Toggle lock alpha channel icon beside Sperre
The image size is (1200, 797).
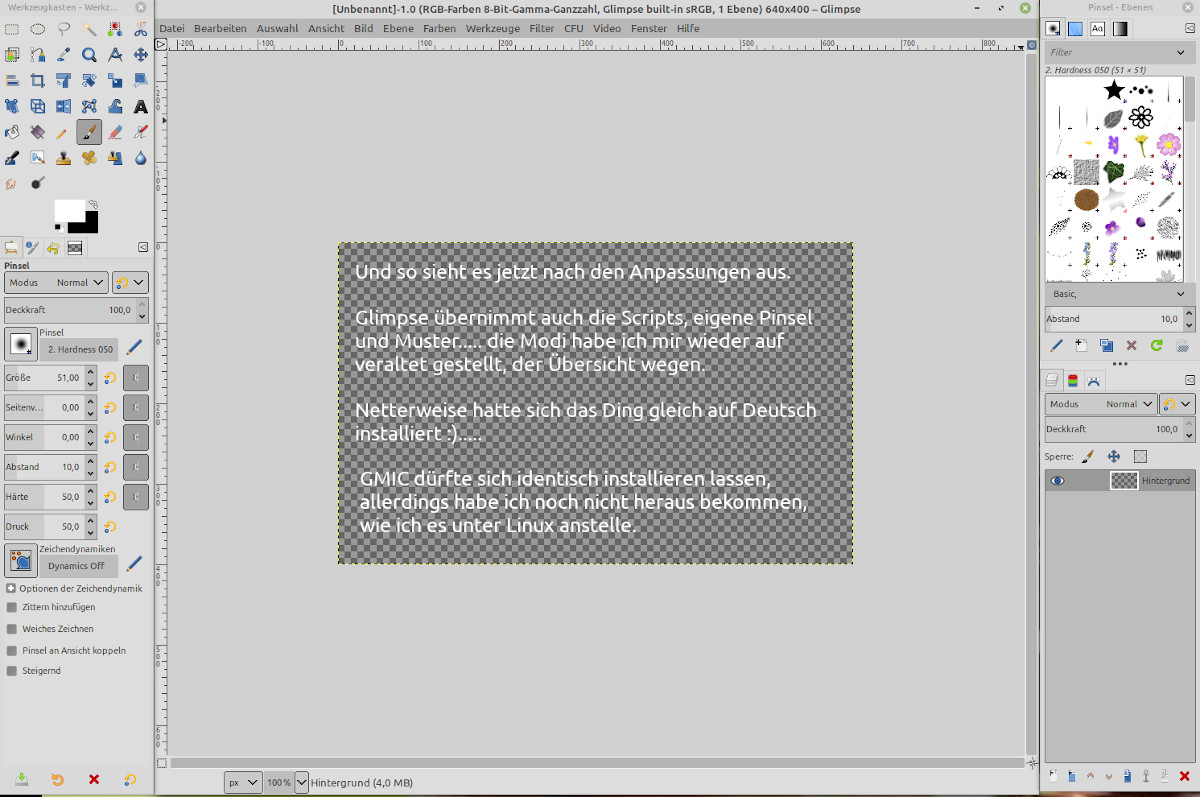[x=1139, y=456]
